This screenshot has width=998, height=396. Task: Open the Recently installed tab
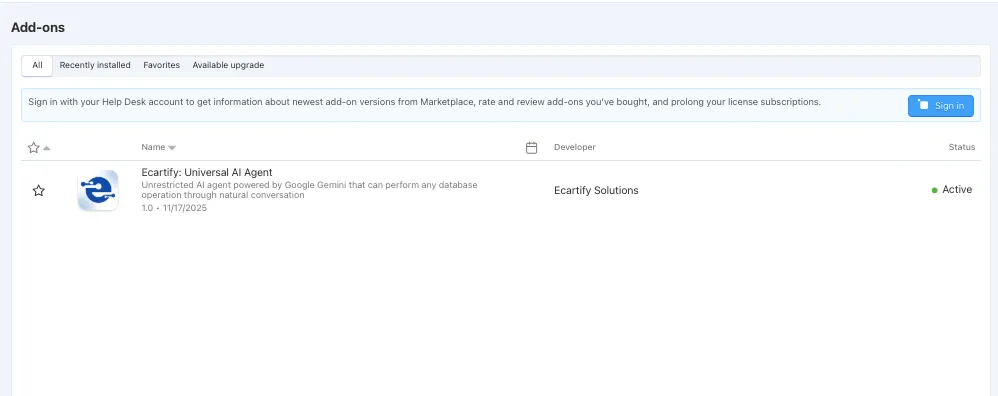[95, 66]
